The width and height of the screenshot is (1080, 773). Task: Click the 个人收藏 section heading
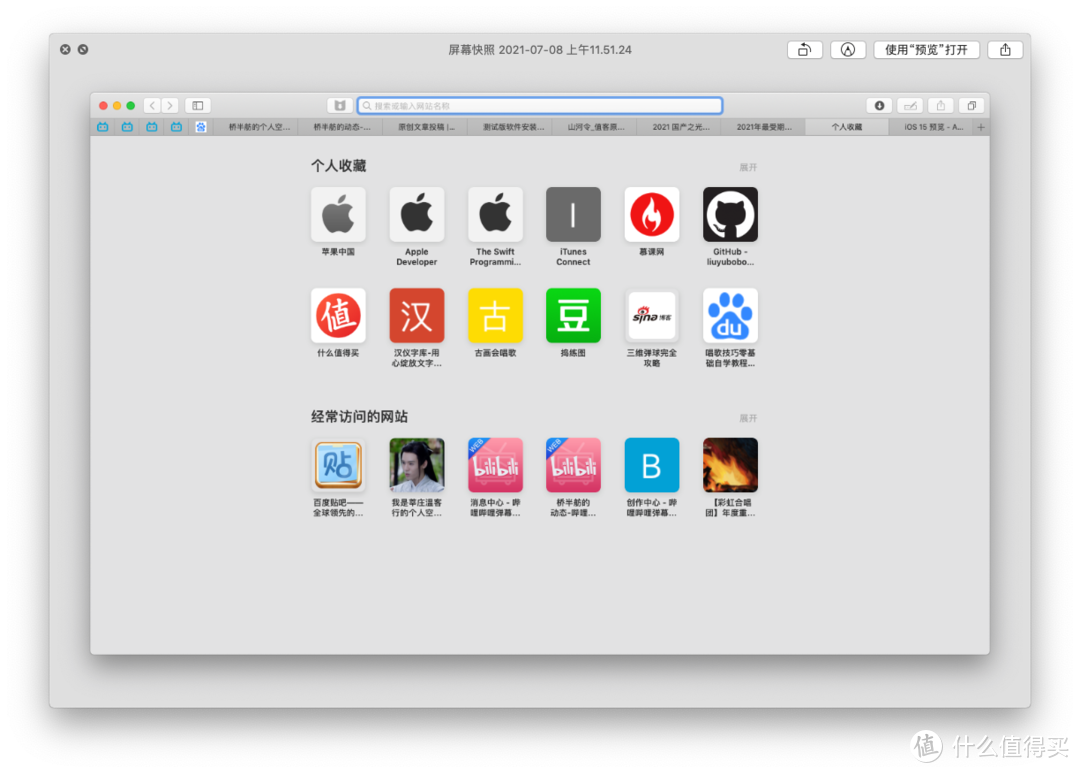(338, 166)
